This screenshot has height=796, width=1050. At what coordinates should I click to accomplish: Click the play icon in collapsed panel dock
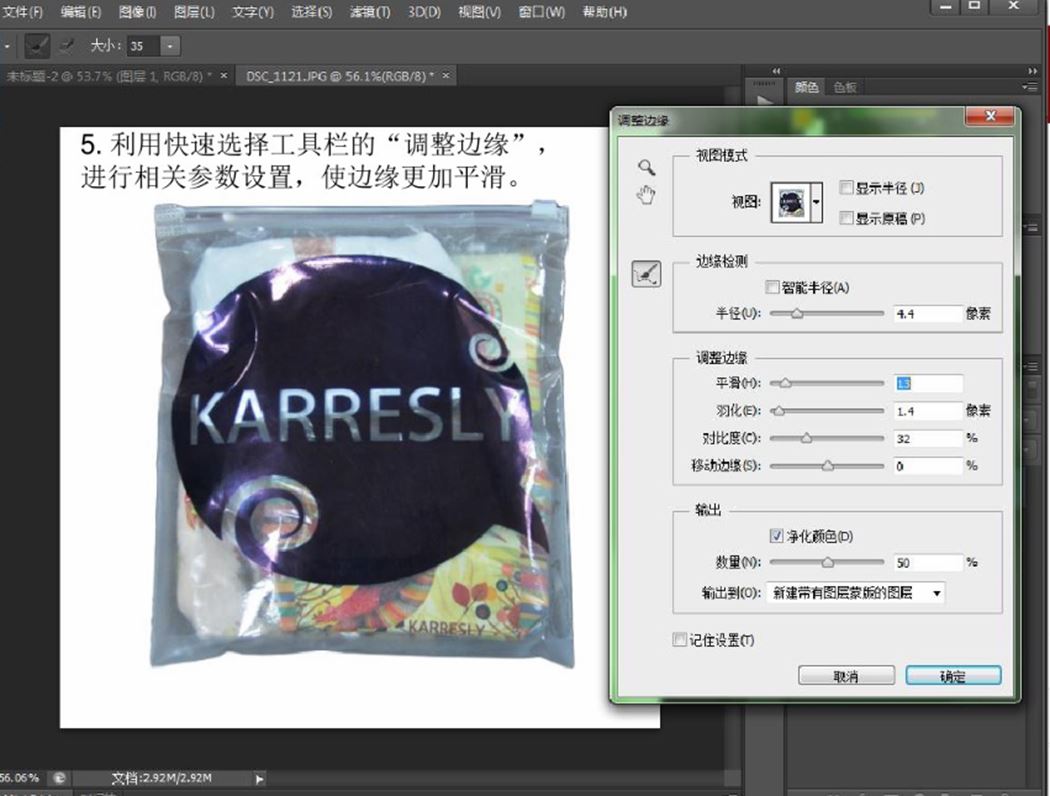(x=765, y=101)
